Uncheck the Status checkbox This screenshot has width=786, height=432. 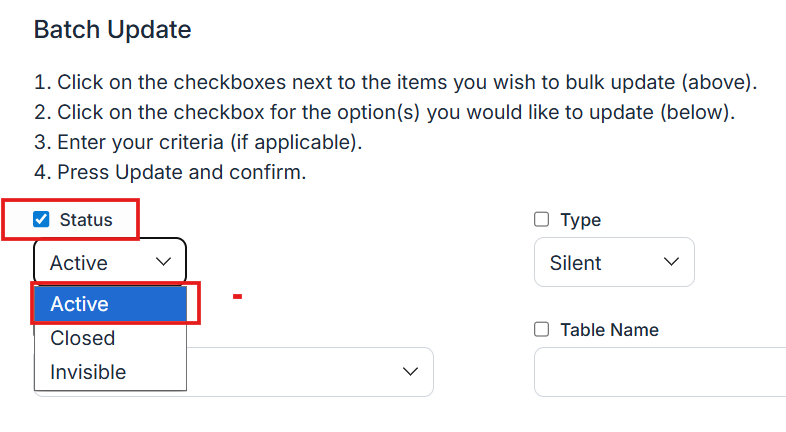[x=42, y=220]
